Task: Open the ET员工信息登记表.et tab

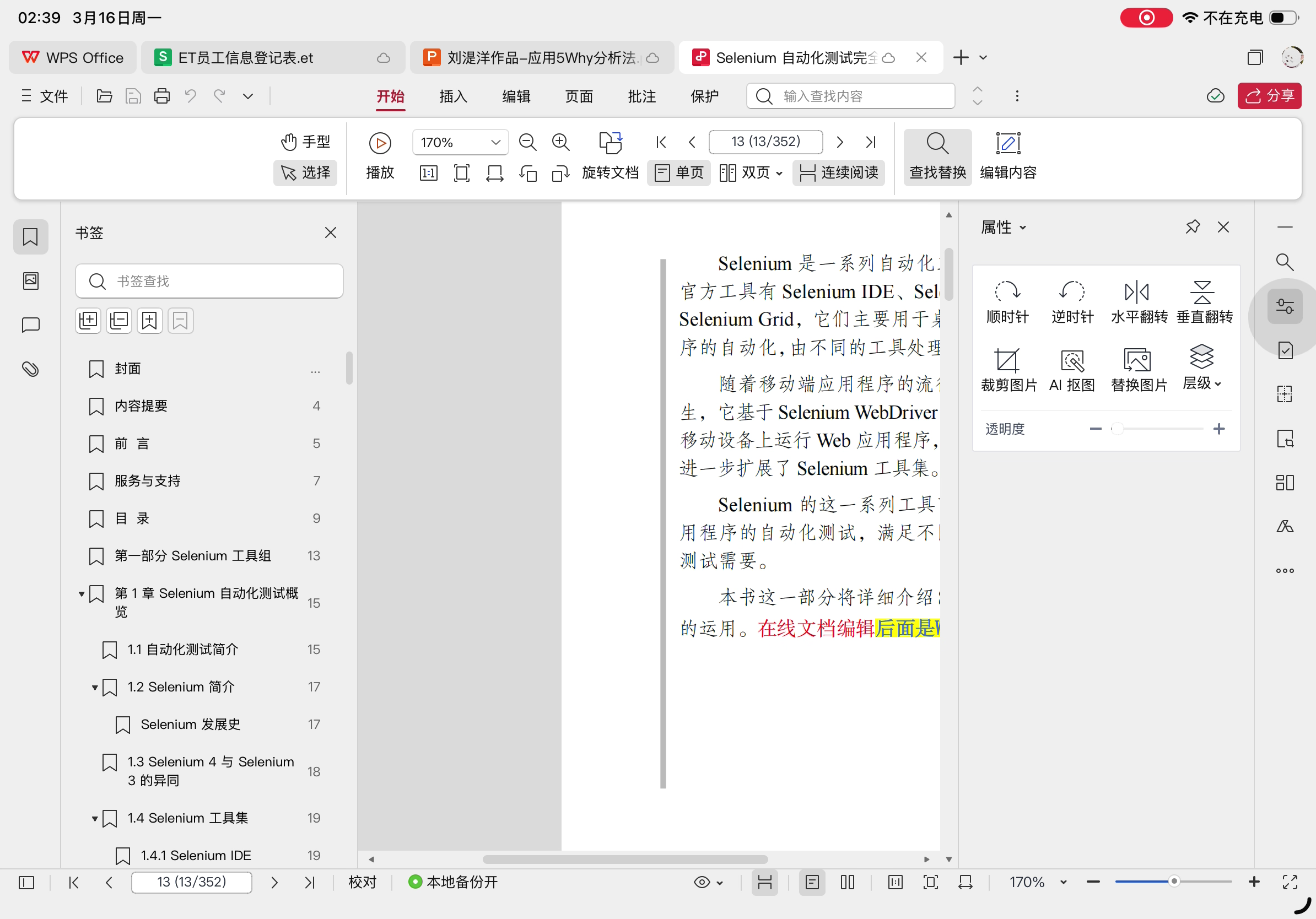Action: (246, 57)
